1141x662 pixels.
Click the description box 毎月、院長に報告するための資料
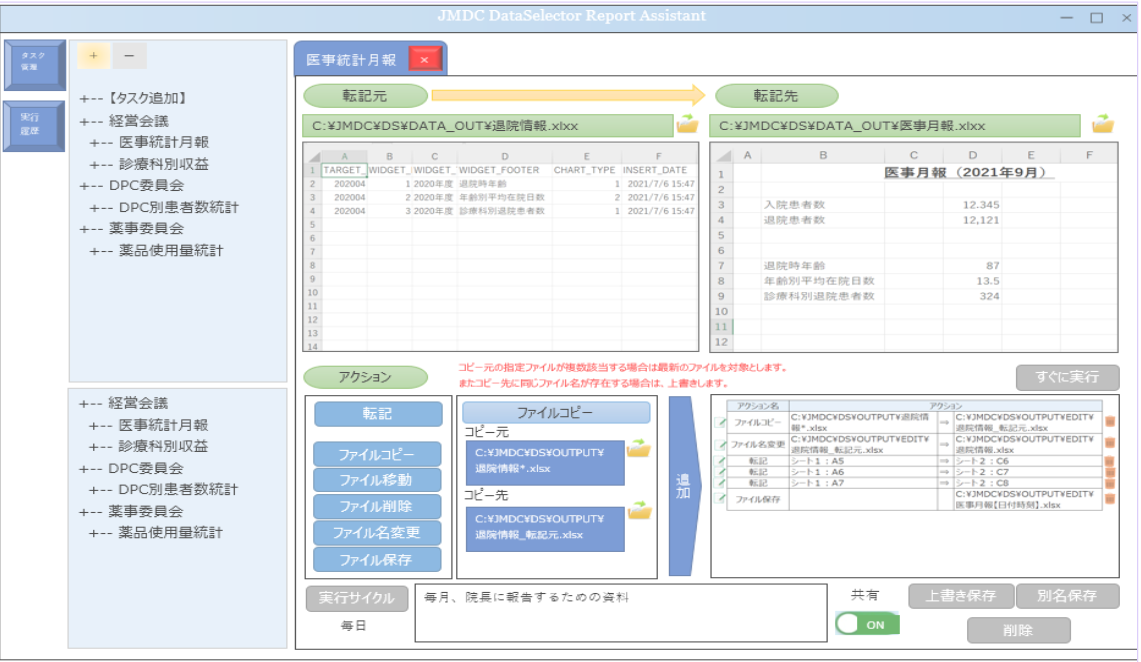(x=621, y=613)
